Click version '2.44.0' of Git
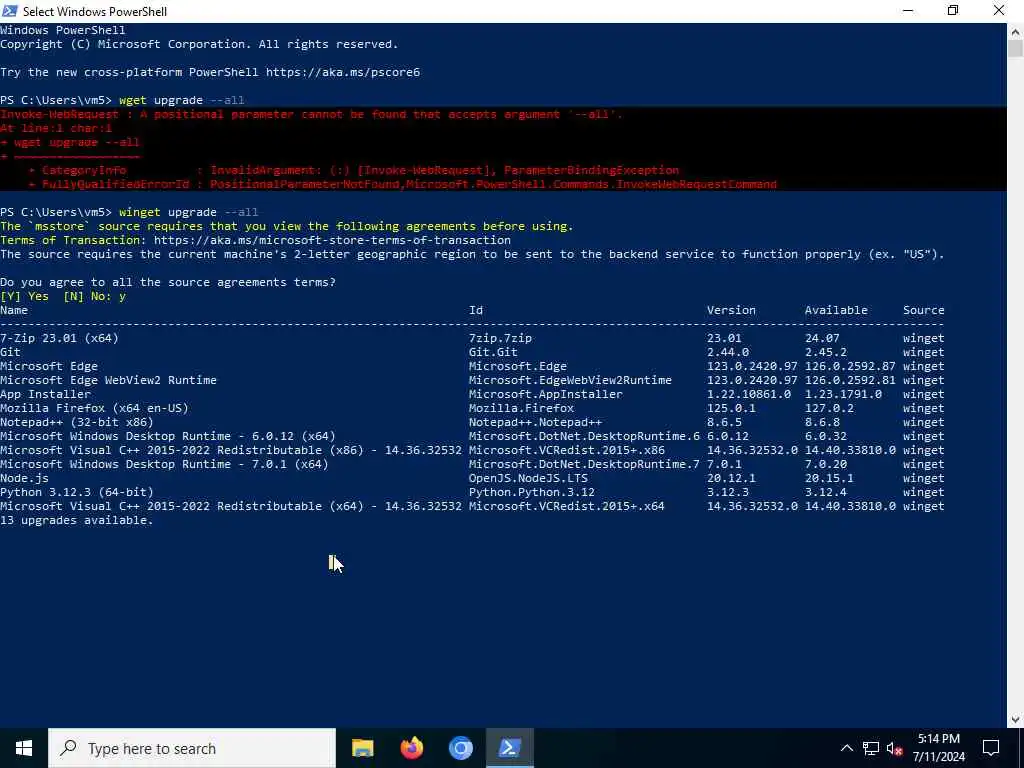The image size is (1024, 768). (x=728, y=352)
